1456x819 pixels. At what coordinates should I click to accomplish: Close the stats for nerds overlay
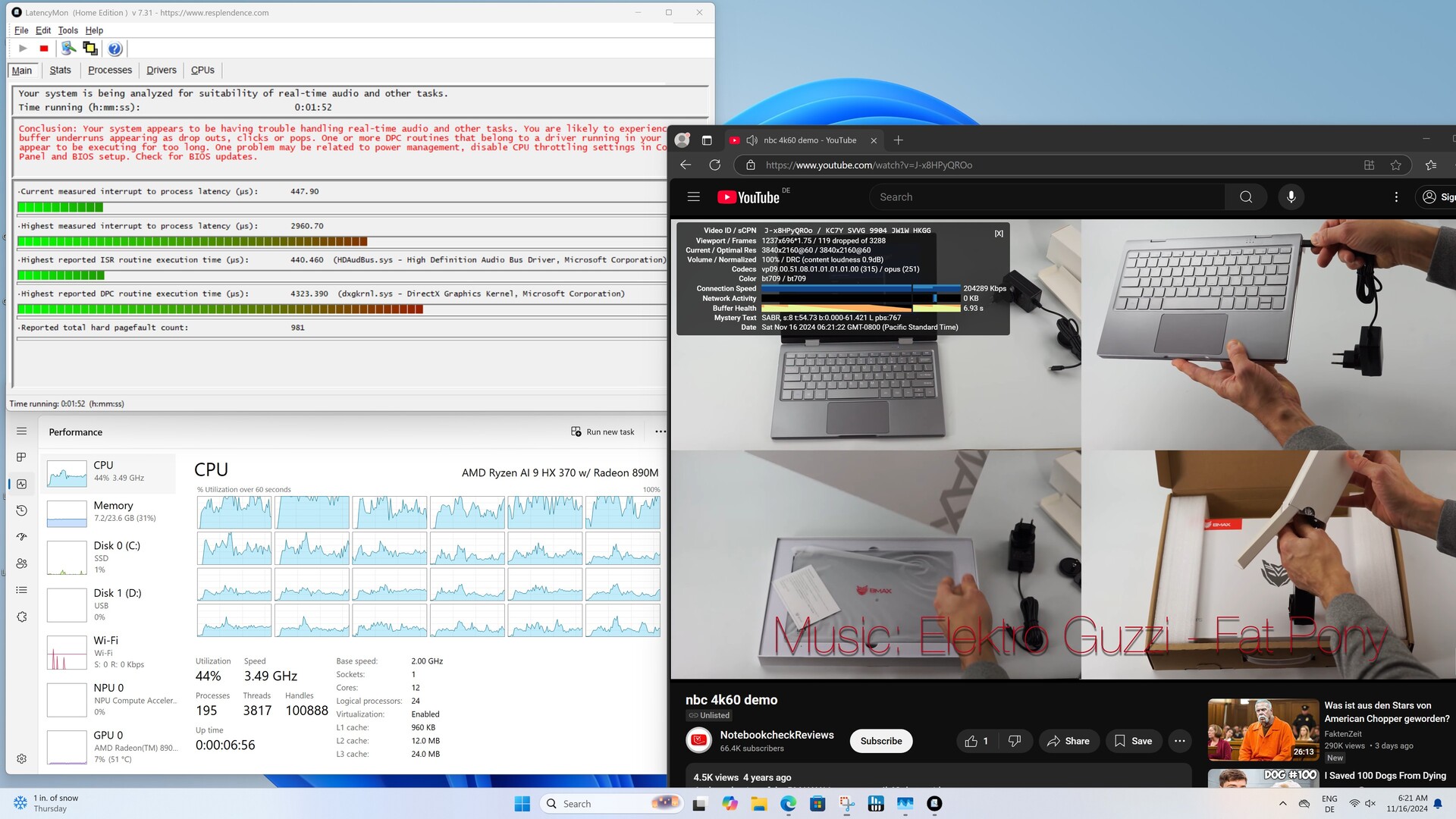click(998, 234)
